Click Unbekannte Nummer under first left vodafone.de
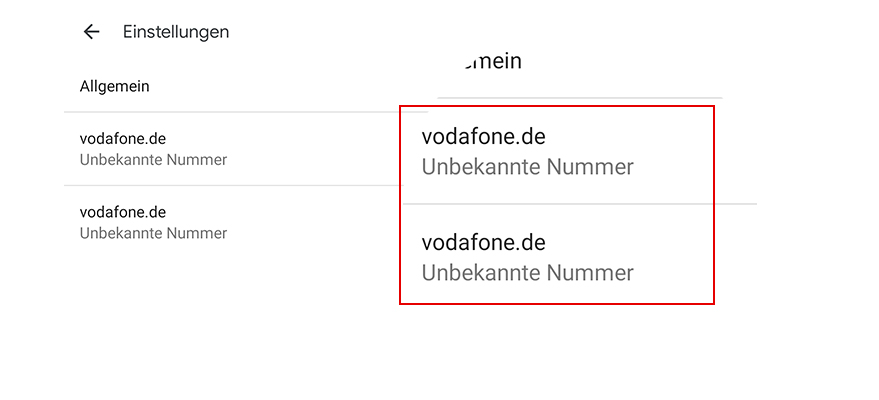Viewport: 879px width, 400px height. [153, 160]
